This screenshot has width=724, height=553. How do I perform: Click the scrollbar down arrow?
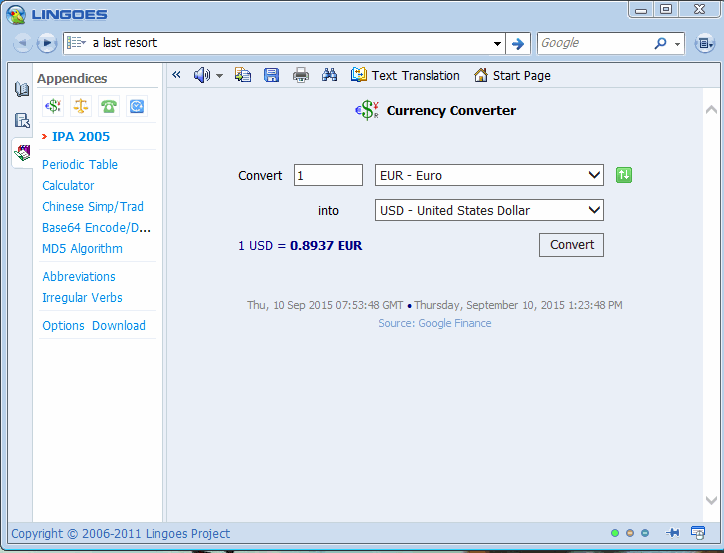point(711,500)
